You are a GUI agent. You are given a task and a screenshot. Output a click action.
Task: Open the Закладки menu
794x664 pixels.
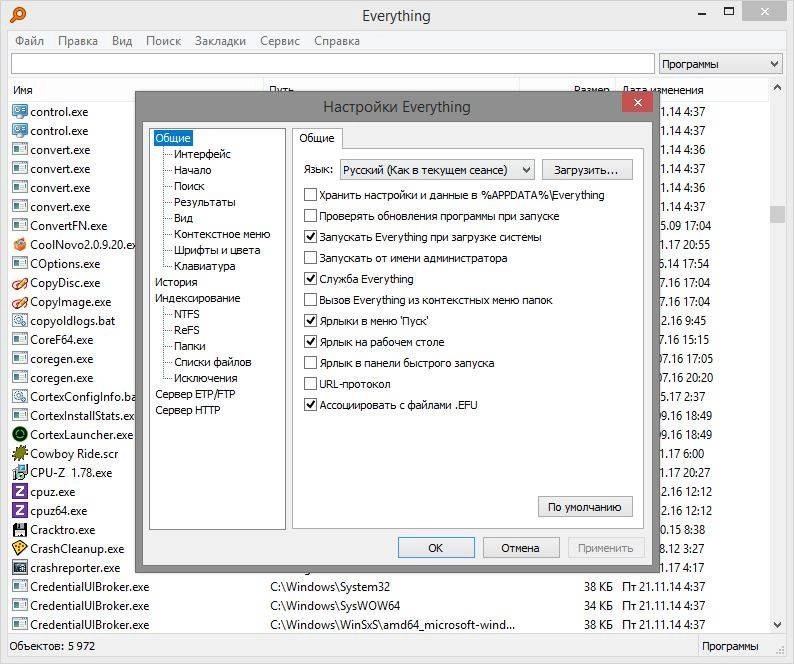pos(220,41)
